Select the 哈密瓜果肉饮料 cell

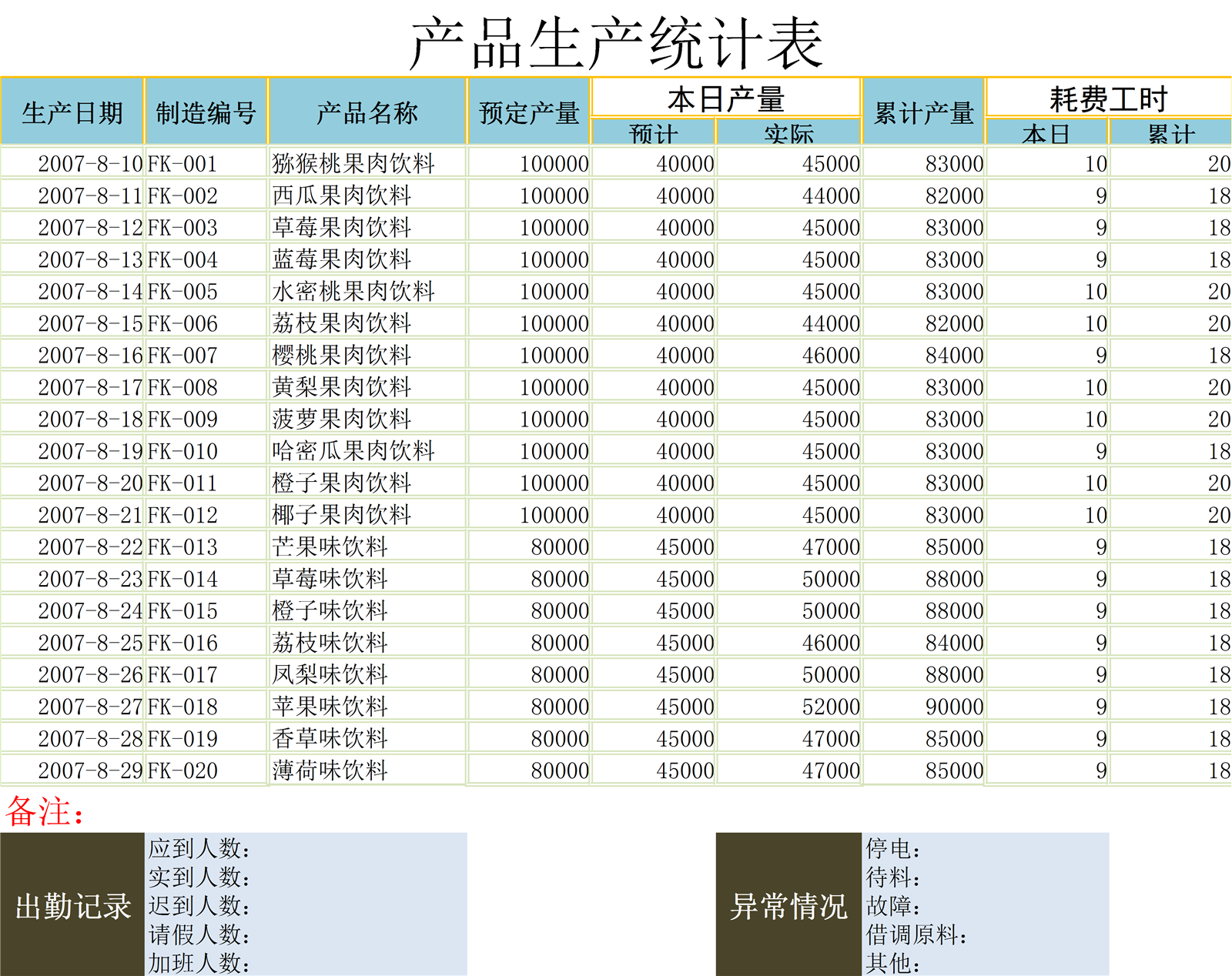pyautogui.click(x=353, y=451)
